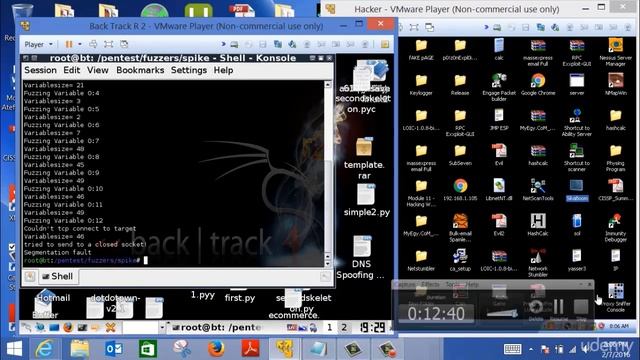The height and width of the screenshot is (360, 640).
Task: Open Outlook from the Windows taskbar
Action: click(114, 349)
